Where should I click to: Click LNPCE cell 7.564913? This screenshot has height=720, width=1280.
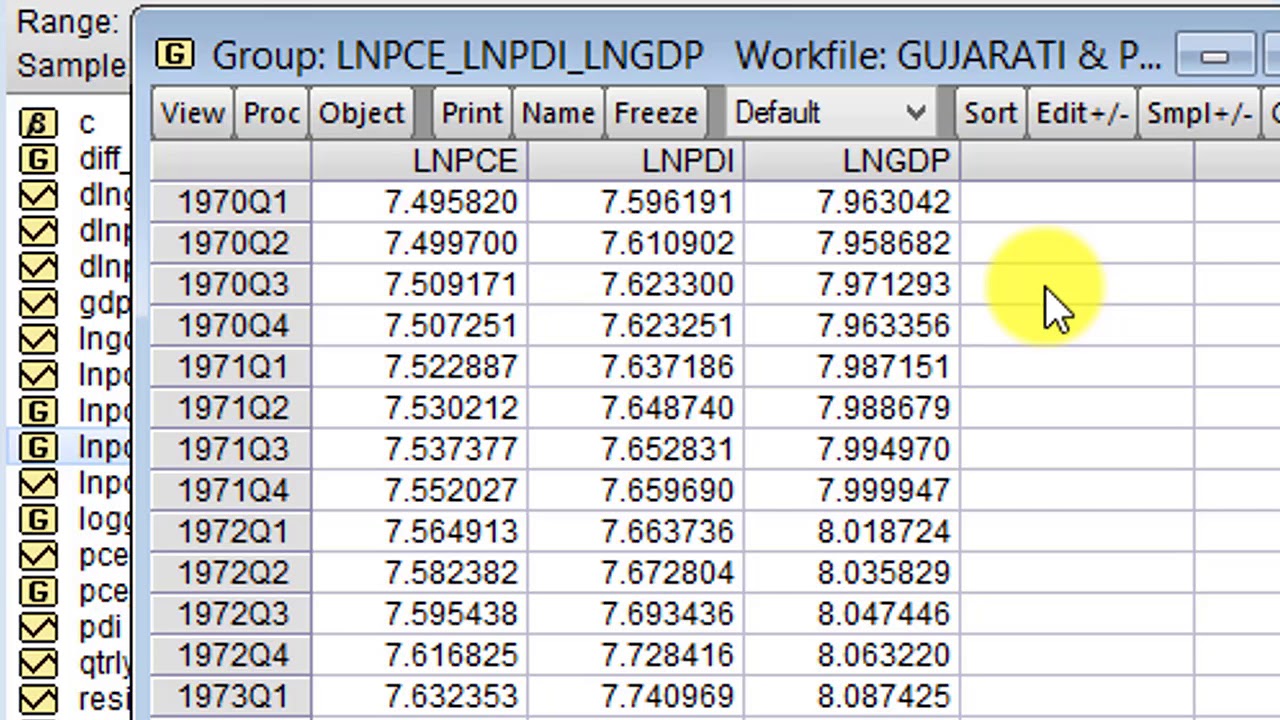point(419,530)
